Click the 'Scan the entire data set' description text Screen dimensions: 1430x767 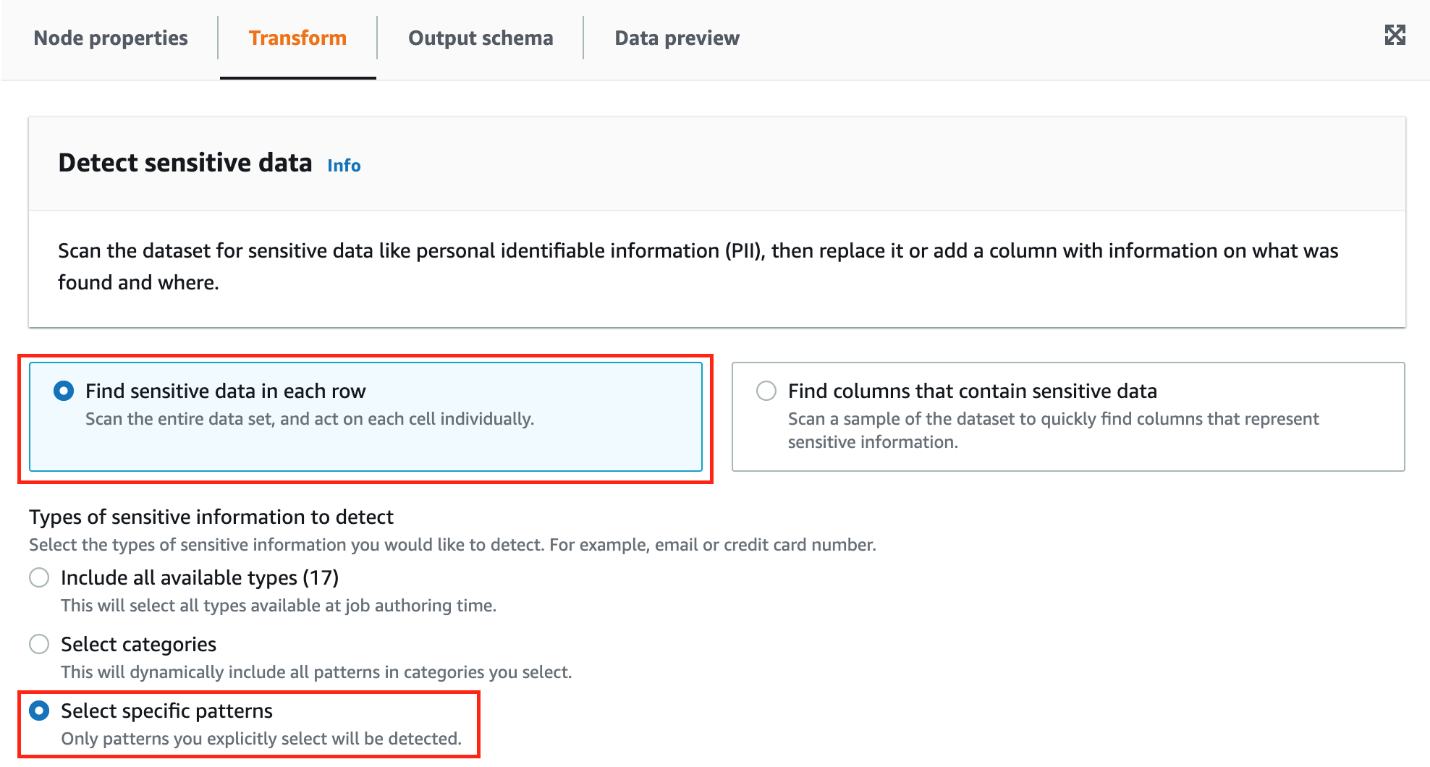tap(309, 419)
